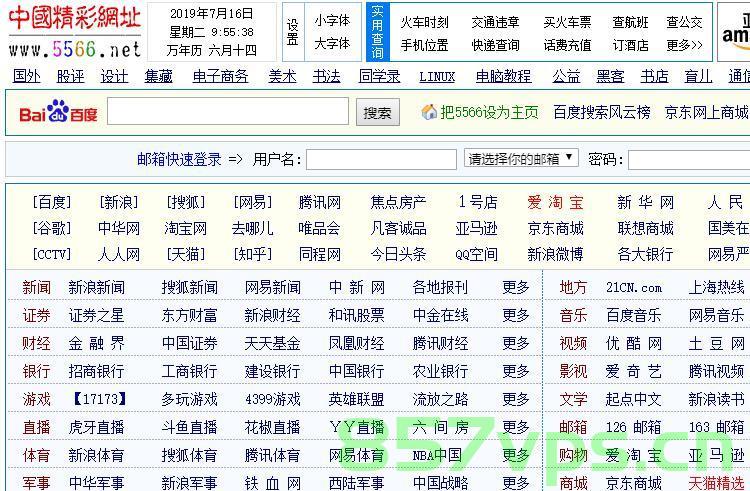Image resolution: width=750 pixels, height=491 pixels.
Task: Open the 设计 menu item
Action: (x=114, y=76)
